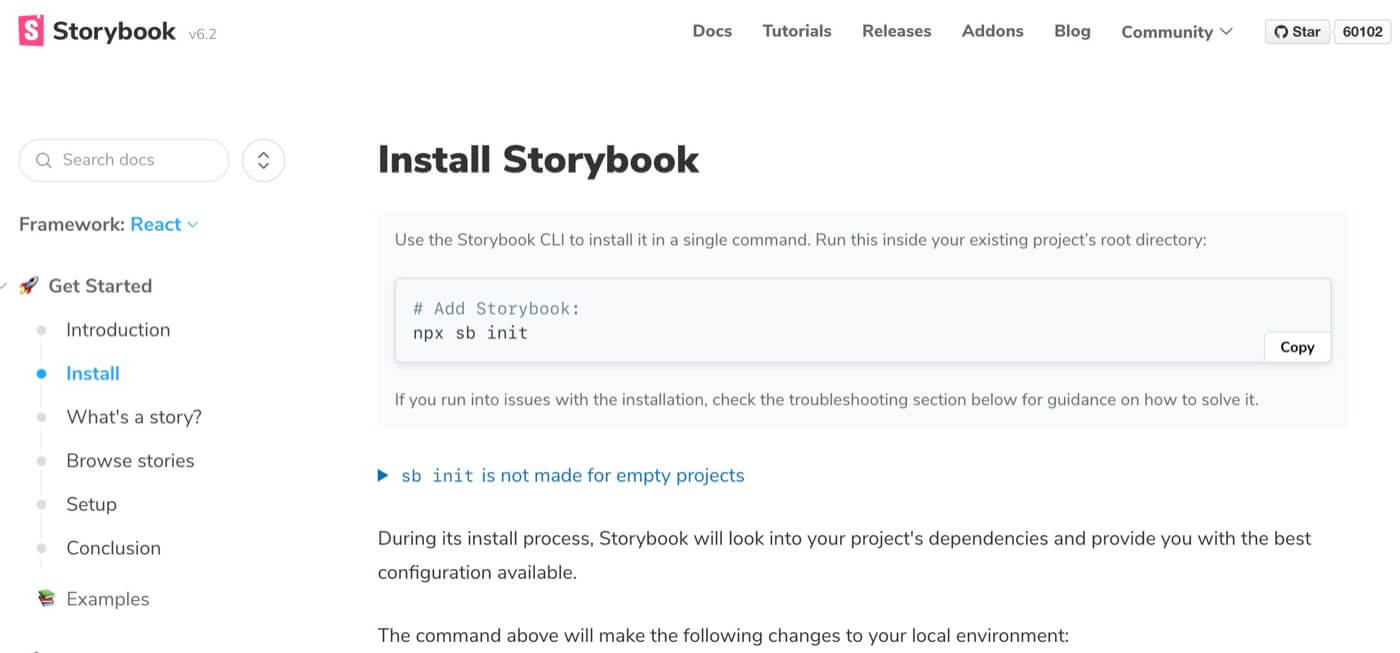The width and height of the screenshot is (1400, 653).
Task: Star the Storybook repository
Action: pos(1297,31)
